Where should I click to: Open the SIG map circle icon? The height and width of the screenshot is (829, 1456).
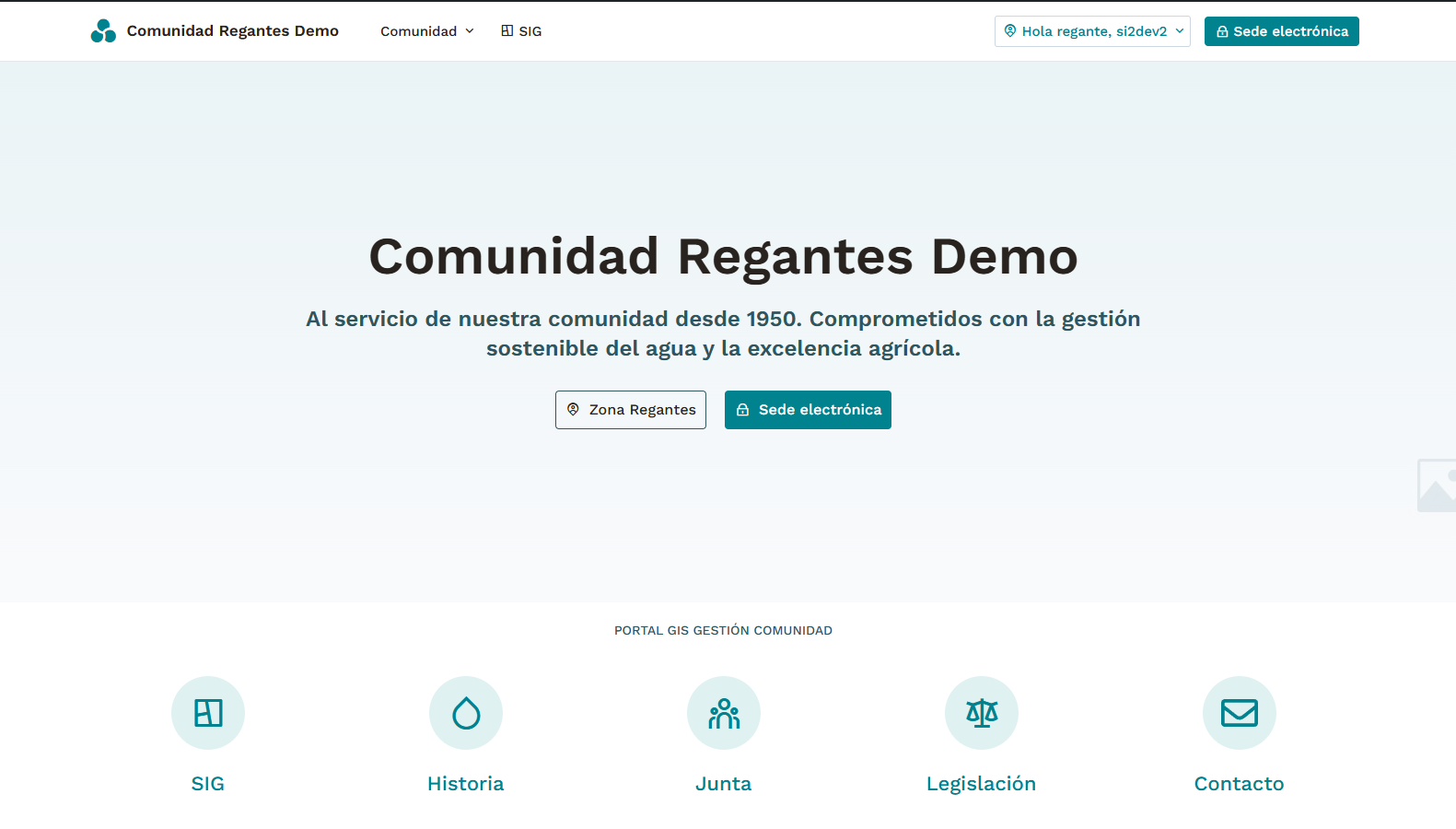tap(208, 713)
